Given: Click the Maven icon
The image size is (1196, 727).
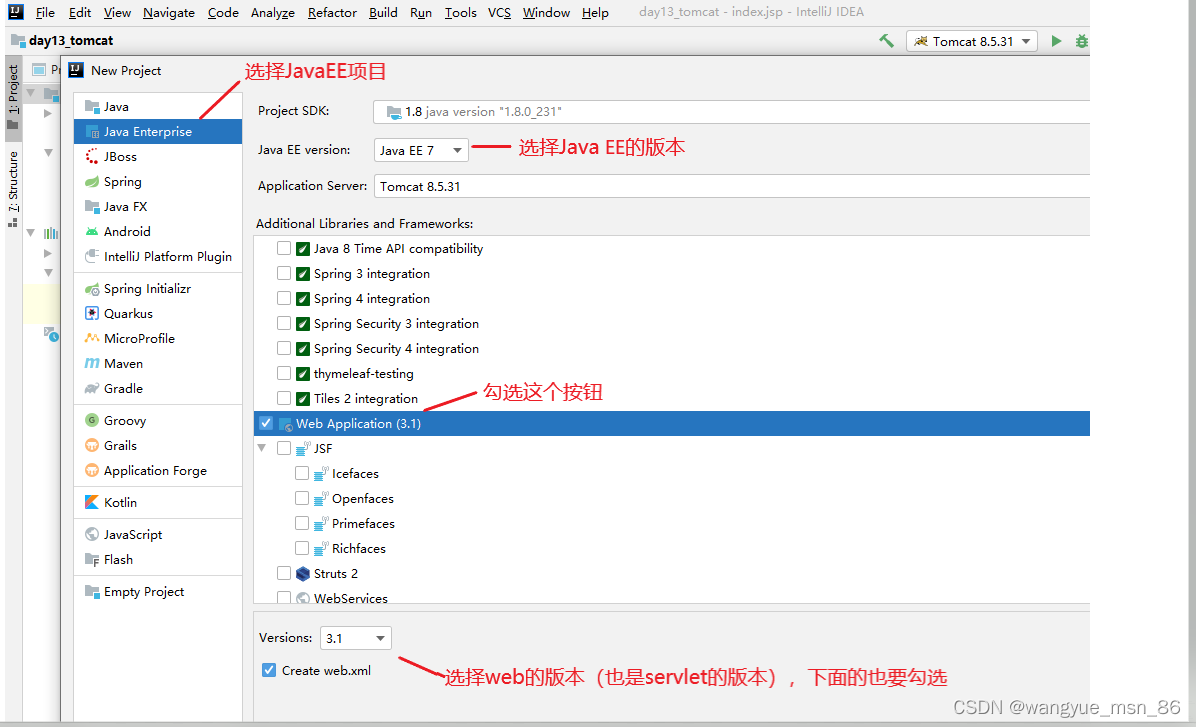Looking at the screenshot, I should tap(92, 363).
